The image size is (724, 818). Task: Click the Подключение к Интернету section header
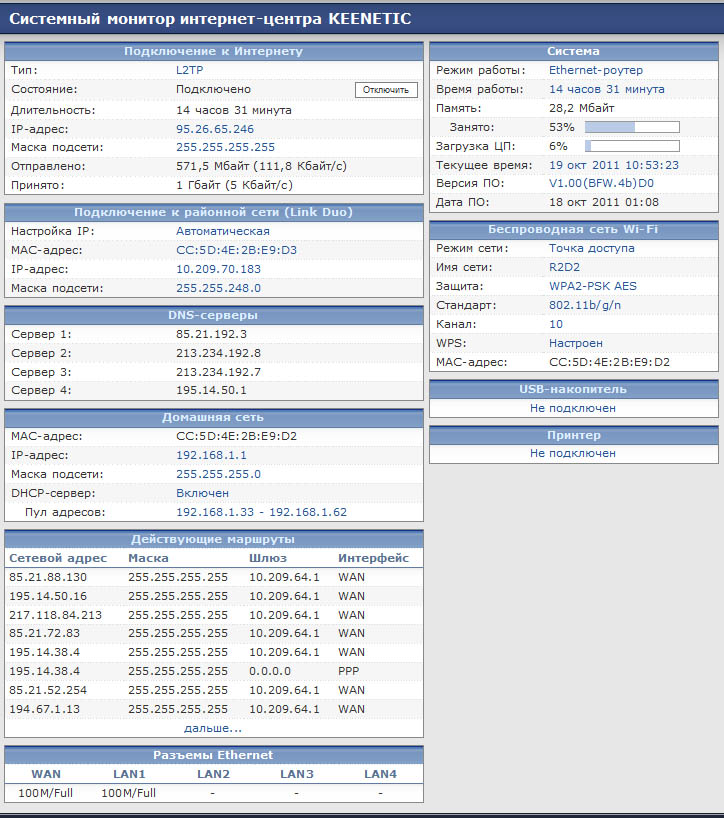tap(213, 51)
